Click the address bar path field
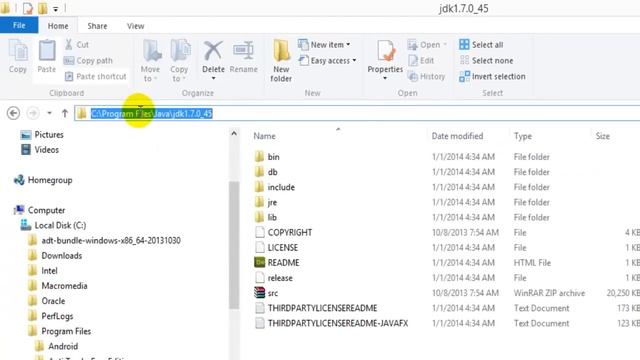640x360 pixels. coord(357,113)
